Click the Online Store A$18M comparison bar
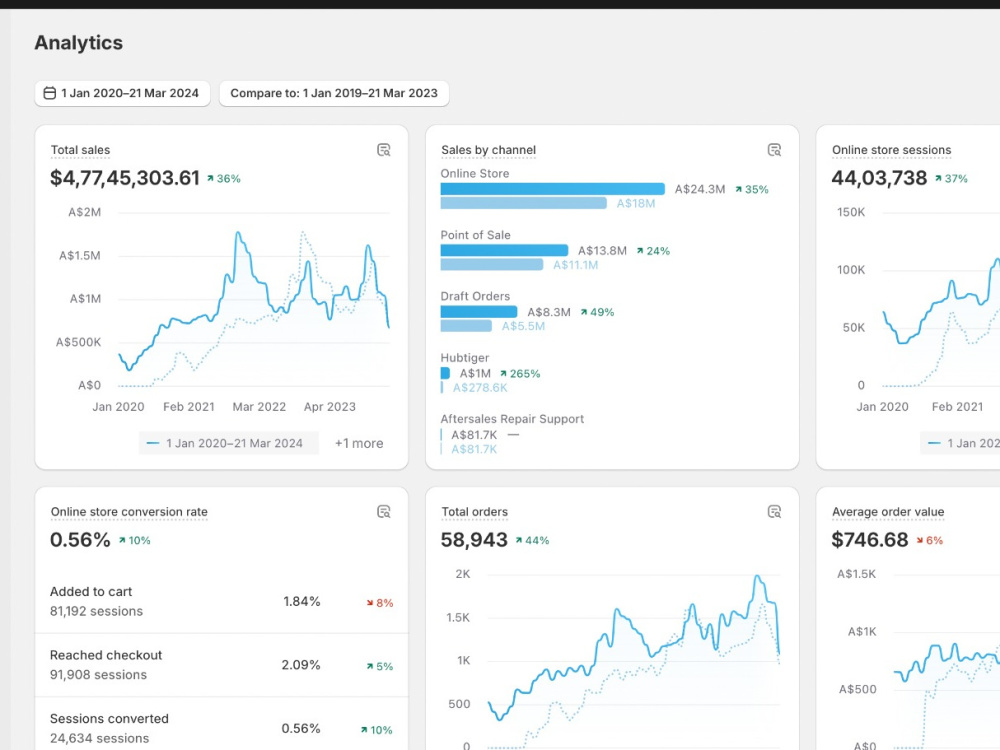The image size is (1000, 750). pyautogui.click(x=524, y=203)
